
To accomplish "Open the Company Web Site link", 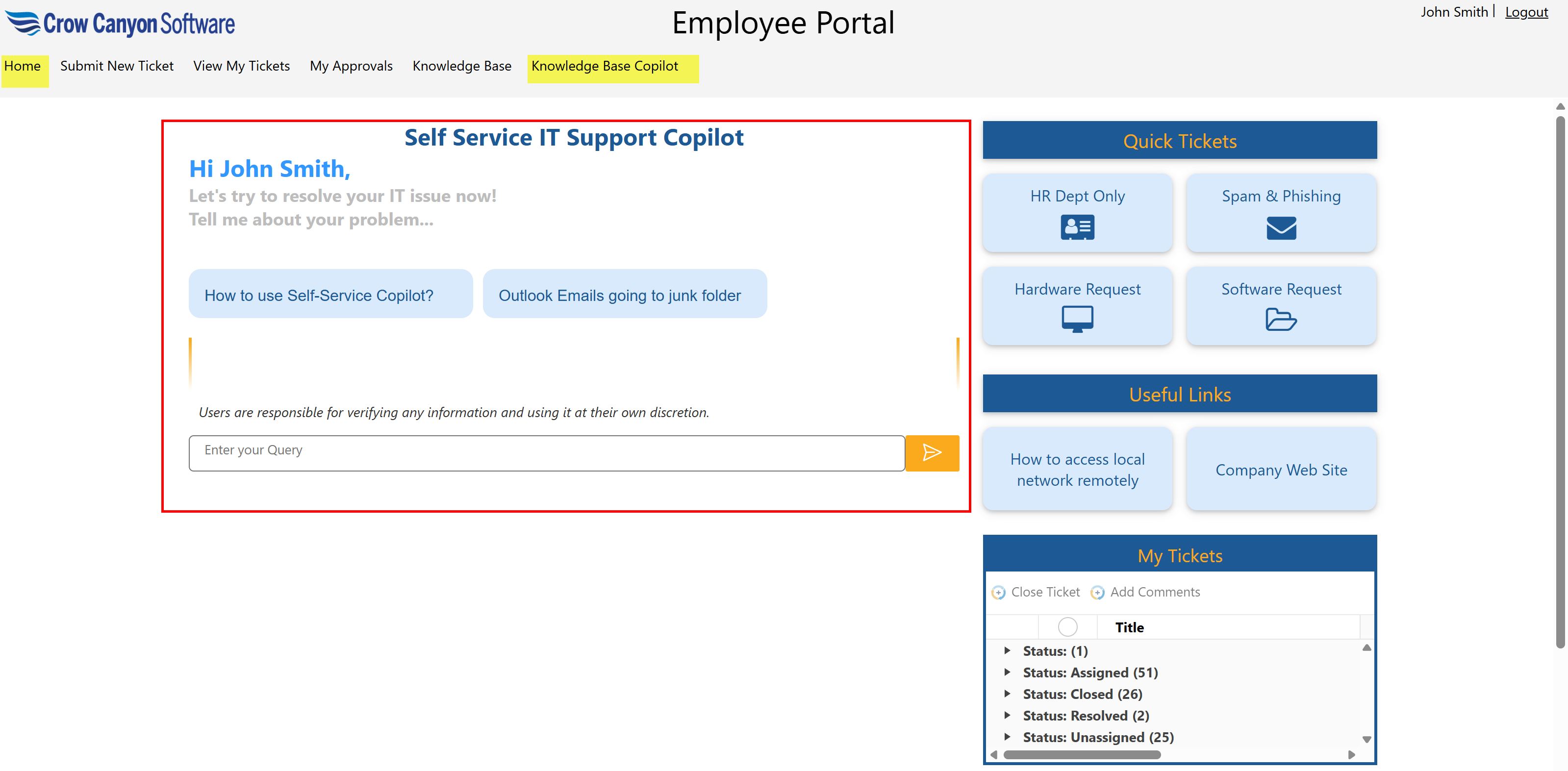I will (1281, 469).
